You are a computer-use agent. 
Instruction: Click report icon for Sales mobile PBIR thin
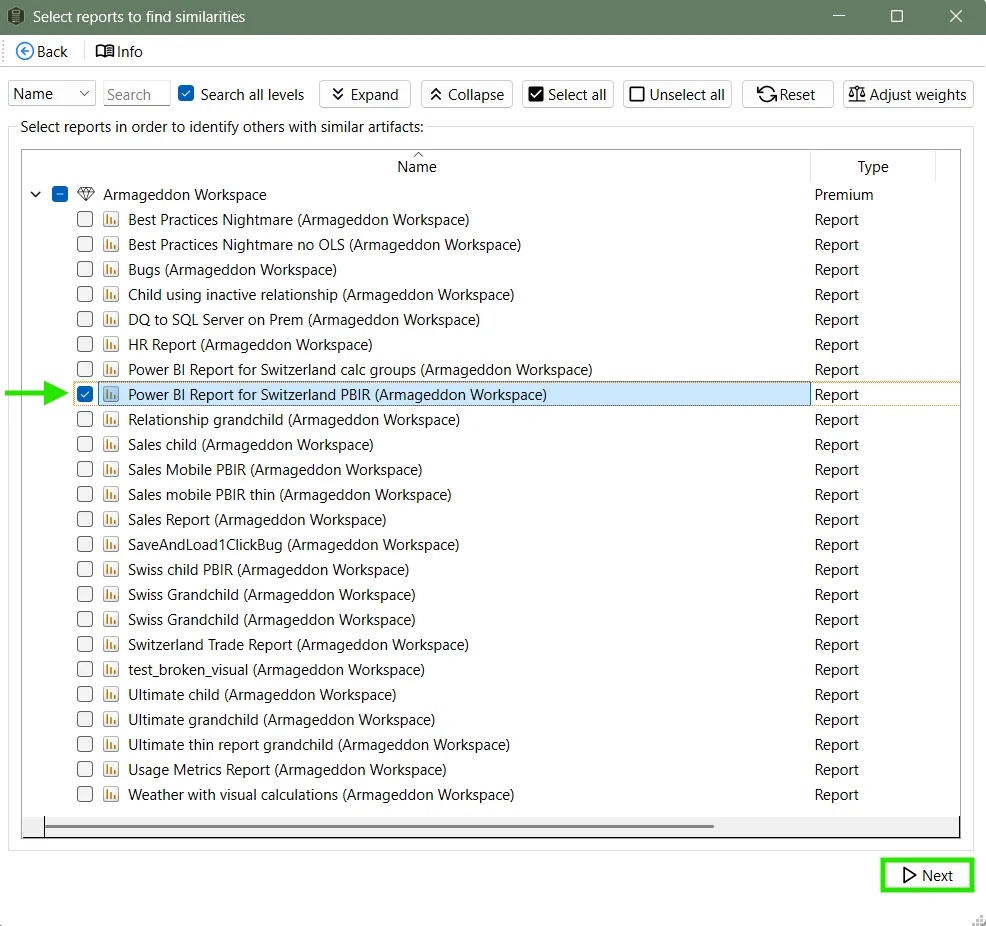111,494
